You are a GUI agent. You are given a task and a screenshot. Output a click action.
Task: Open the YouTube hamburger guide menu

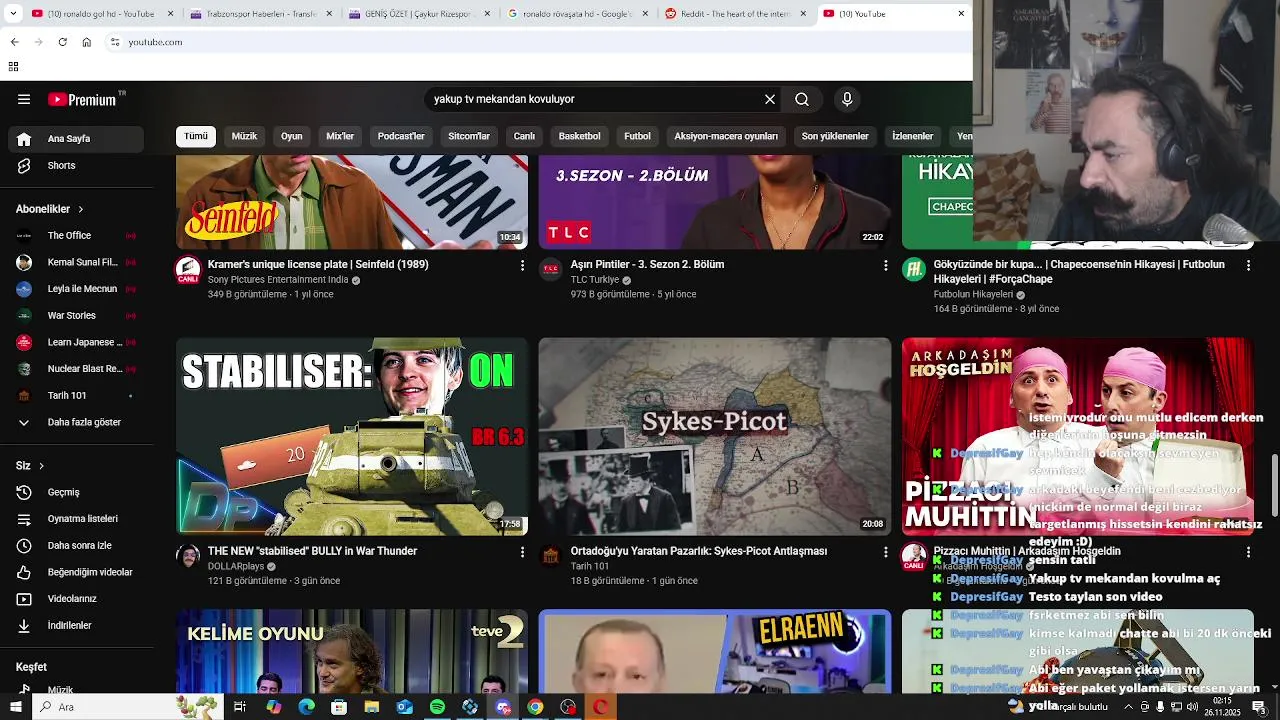[24, 99]
